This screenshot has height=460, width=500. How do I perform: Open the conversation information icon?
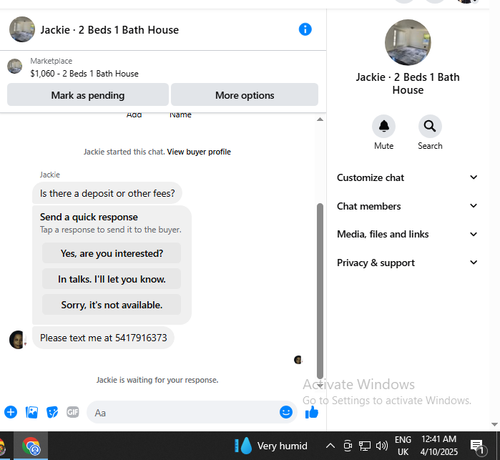coord(305,29)
